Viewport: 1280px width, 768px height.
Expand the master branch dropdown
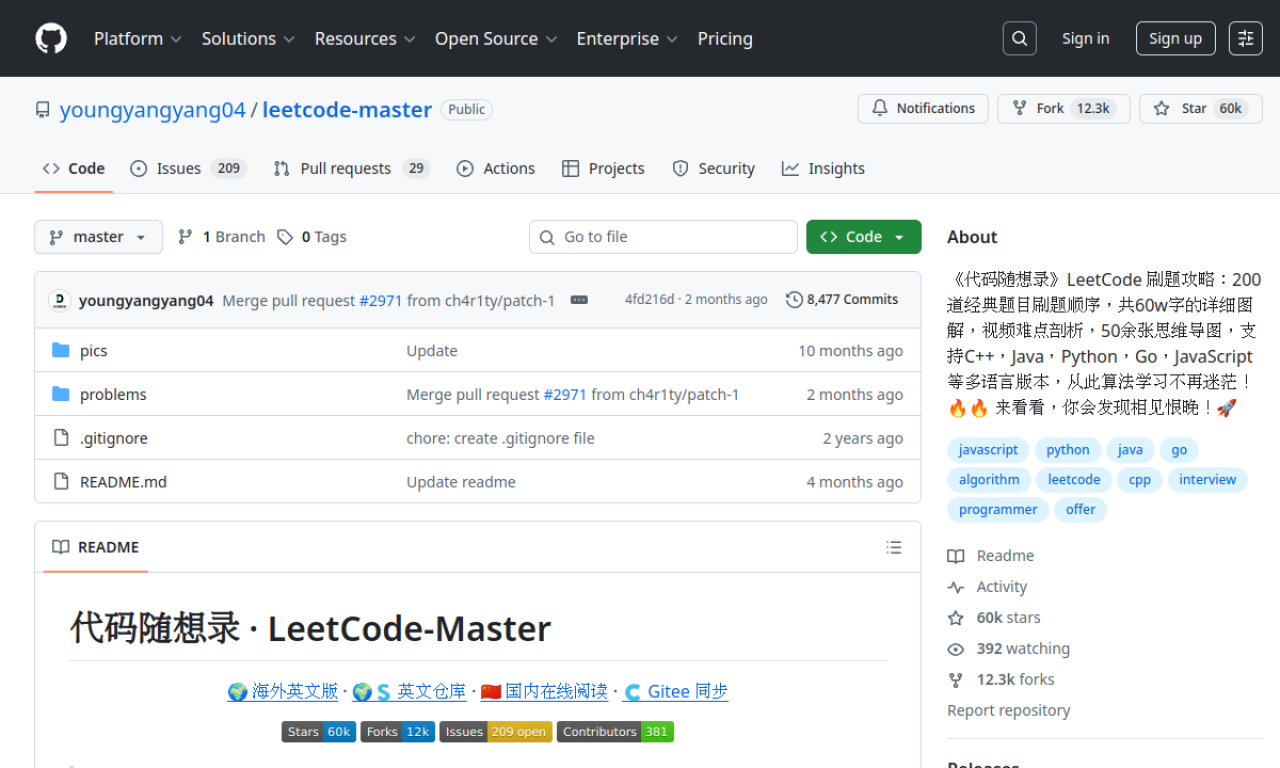tap(98, 237)
